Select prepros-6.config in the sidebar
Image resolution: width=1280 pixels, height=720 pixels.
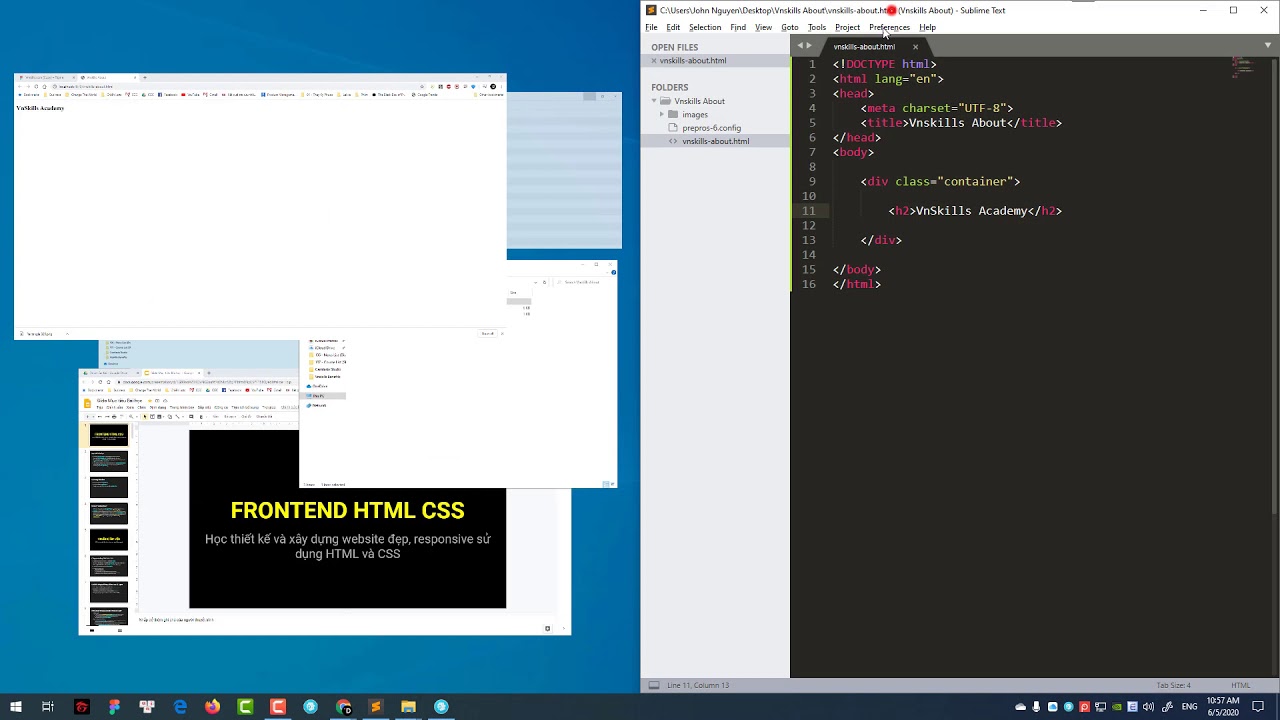[712, 128]
